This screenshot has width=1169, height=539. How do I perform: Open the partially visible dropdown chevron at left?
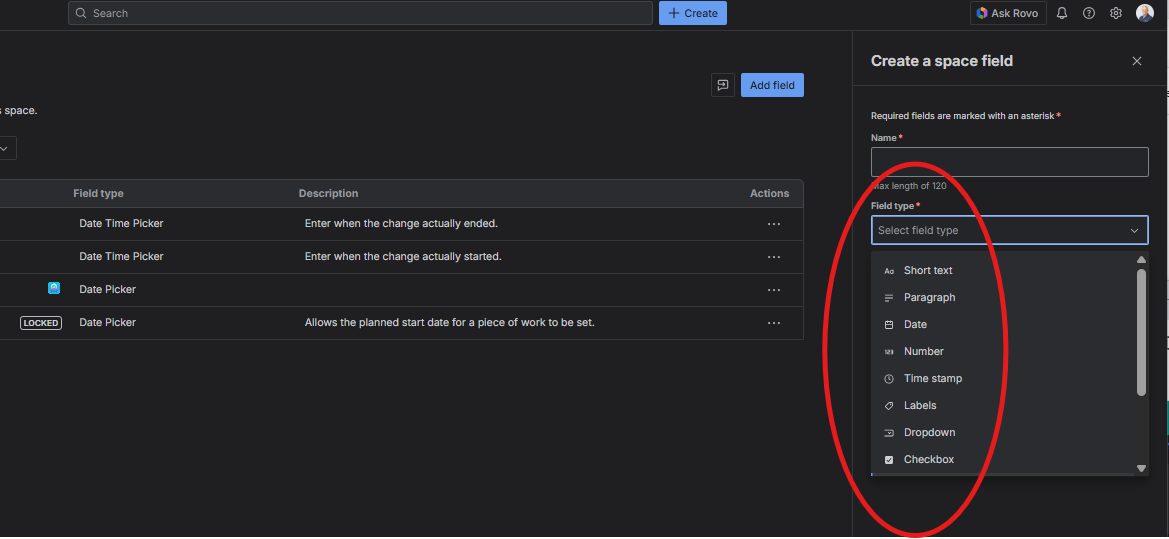click(x=5, y=148)
